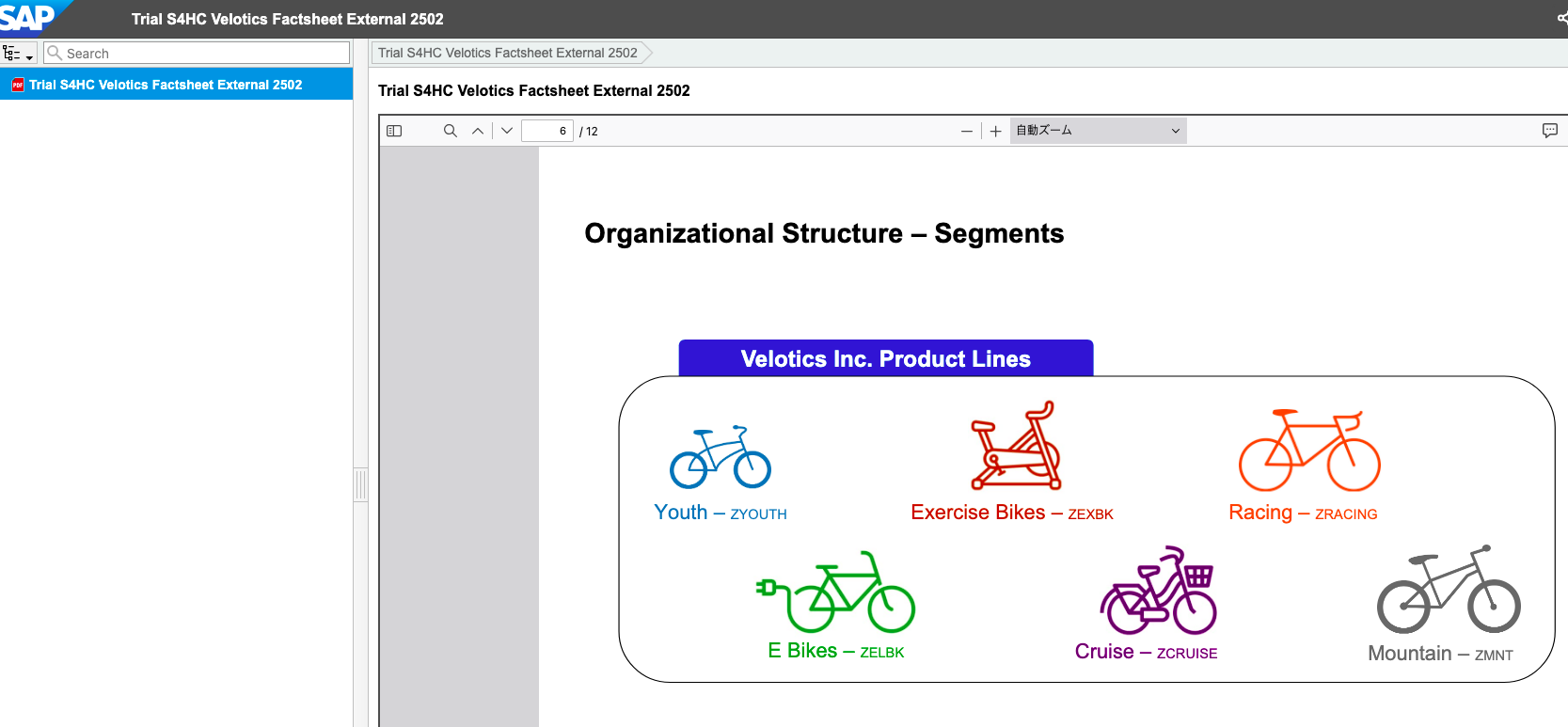
Task: Click the Exercise Bikes red icon
Action: (x=1016, y=446)
